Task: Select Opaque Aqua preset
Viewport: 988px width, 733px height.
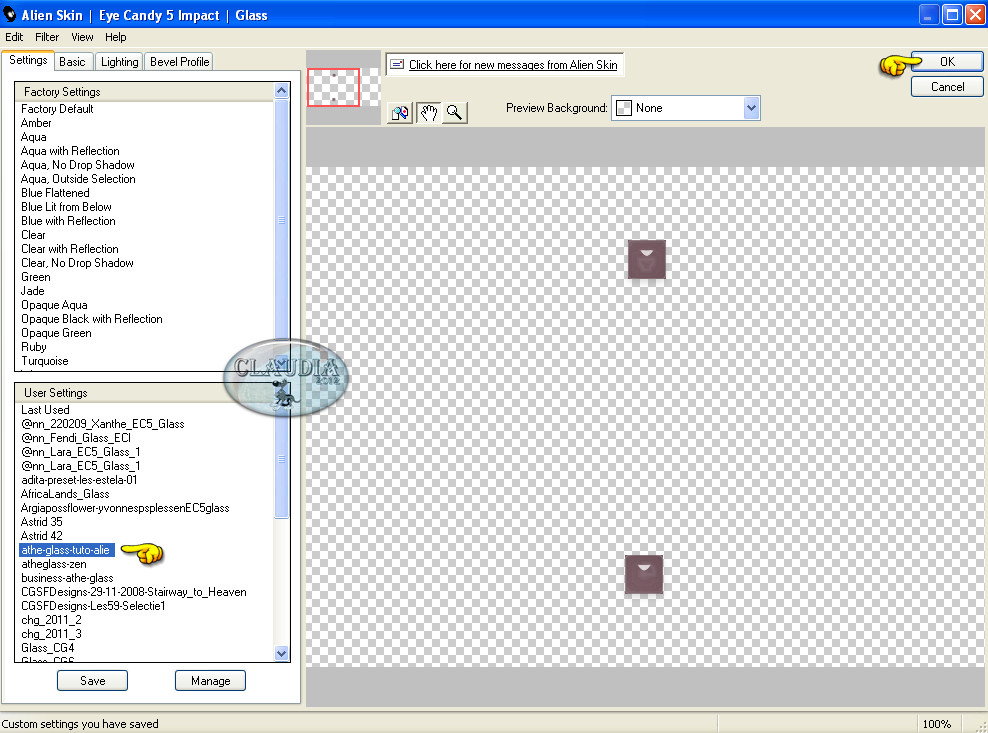Action: (x=54, y=305)
